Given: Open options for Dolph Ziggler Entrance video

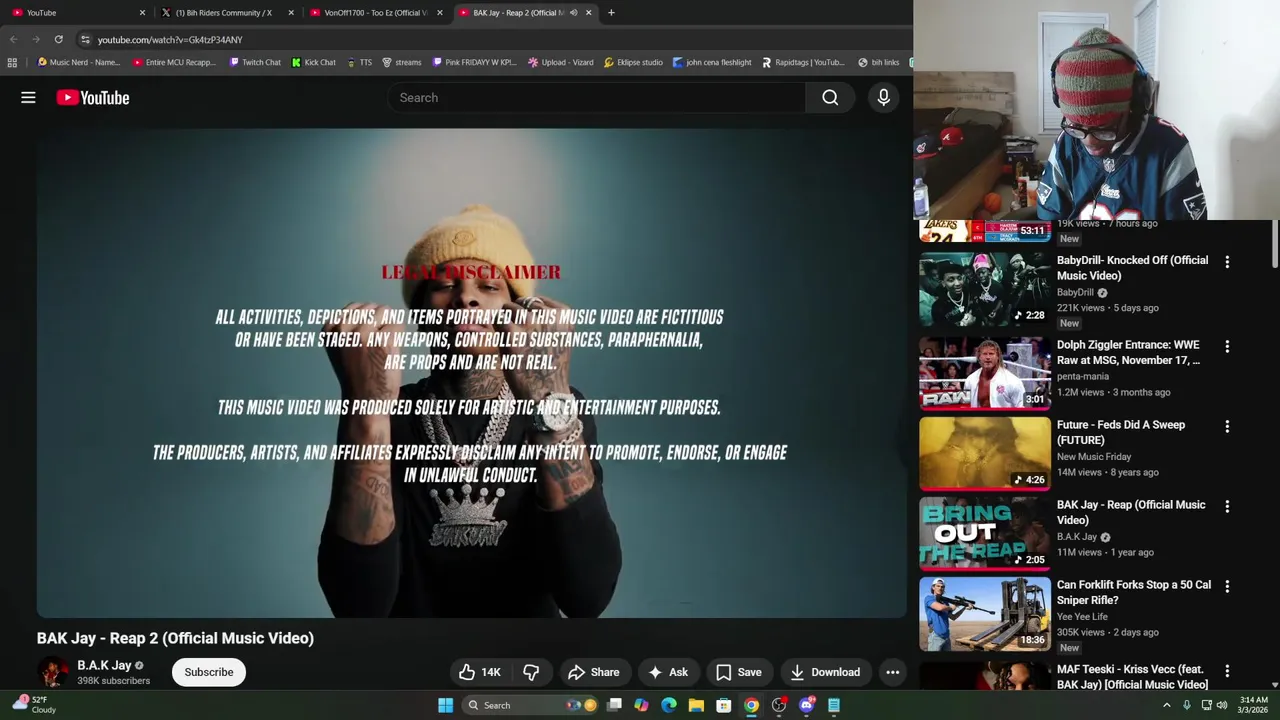Looking at the screenshot, I should 1227,346.
